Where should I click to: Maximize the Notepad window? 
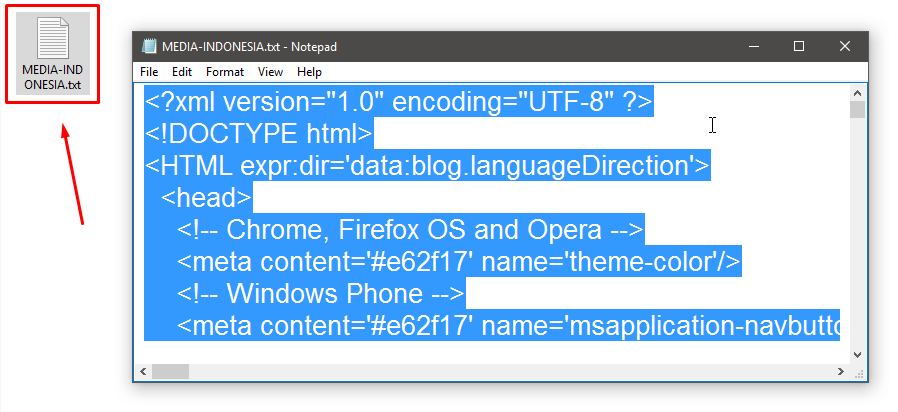click(799, 46)
